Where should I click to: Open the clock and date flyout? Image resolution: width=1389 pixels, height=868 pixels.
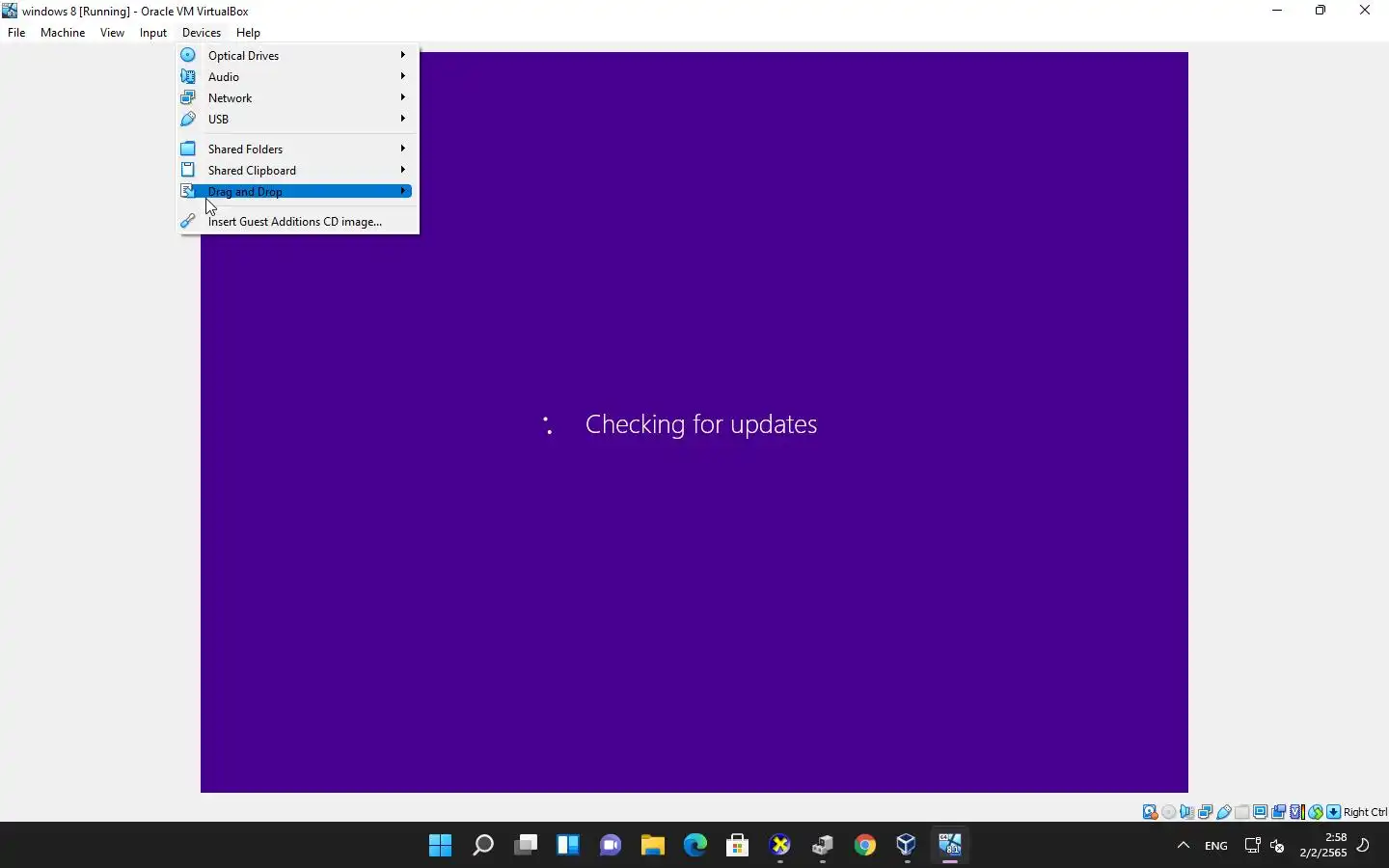(1323, 845)
